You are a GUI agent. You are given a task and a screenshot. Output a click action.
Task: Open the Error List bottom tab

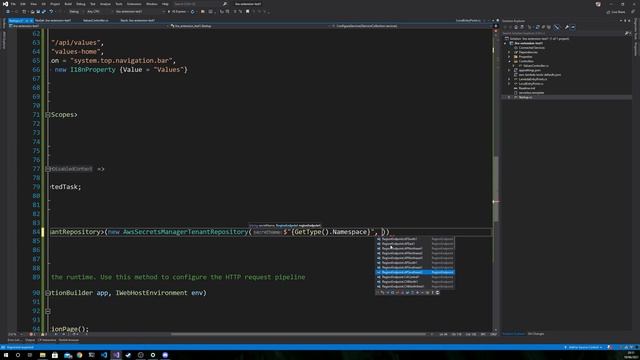[15, 340]
